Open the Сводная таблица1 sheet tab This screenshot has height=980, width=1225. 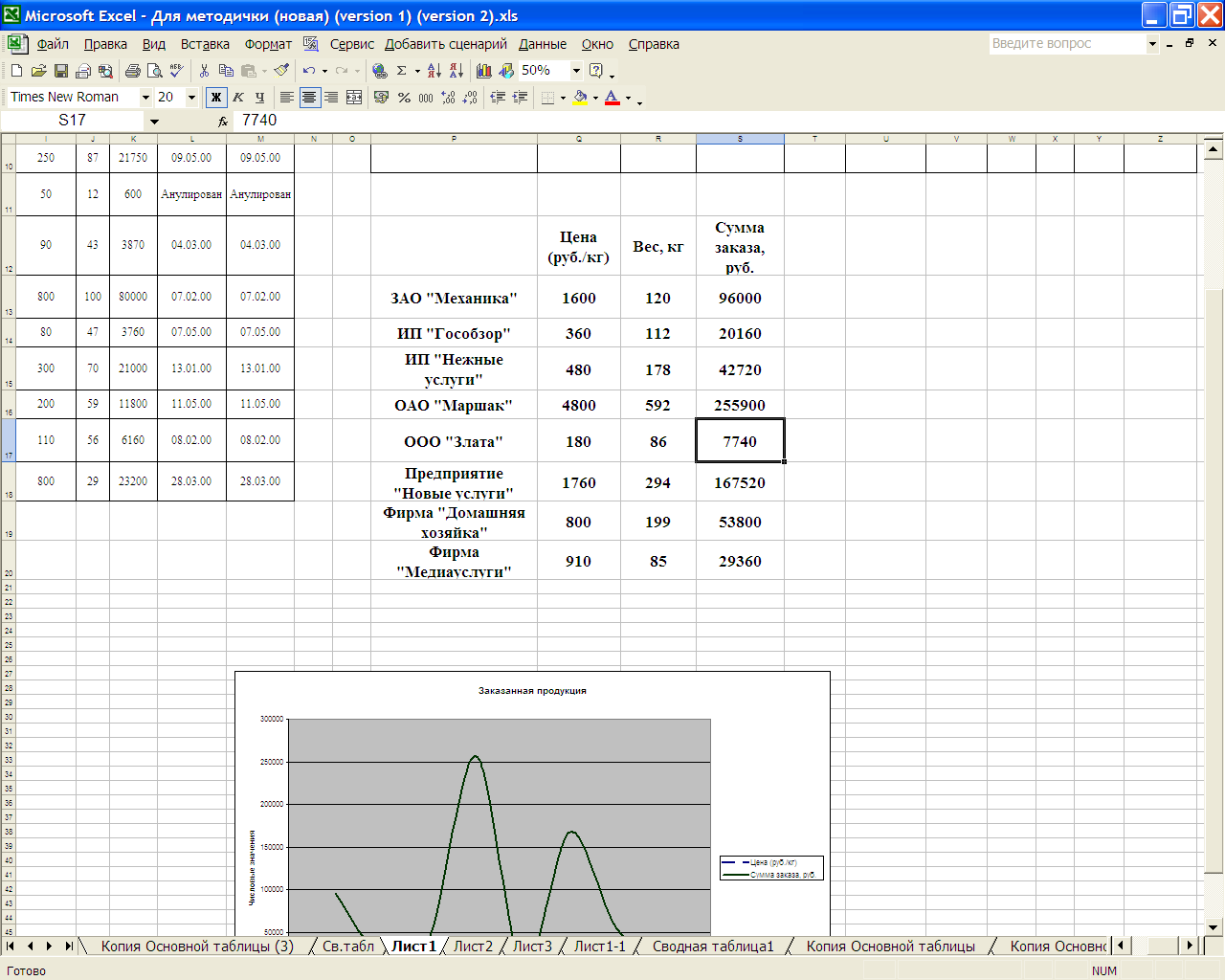coord(713,946)
